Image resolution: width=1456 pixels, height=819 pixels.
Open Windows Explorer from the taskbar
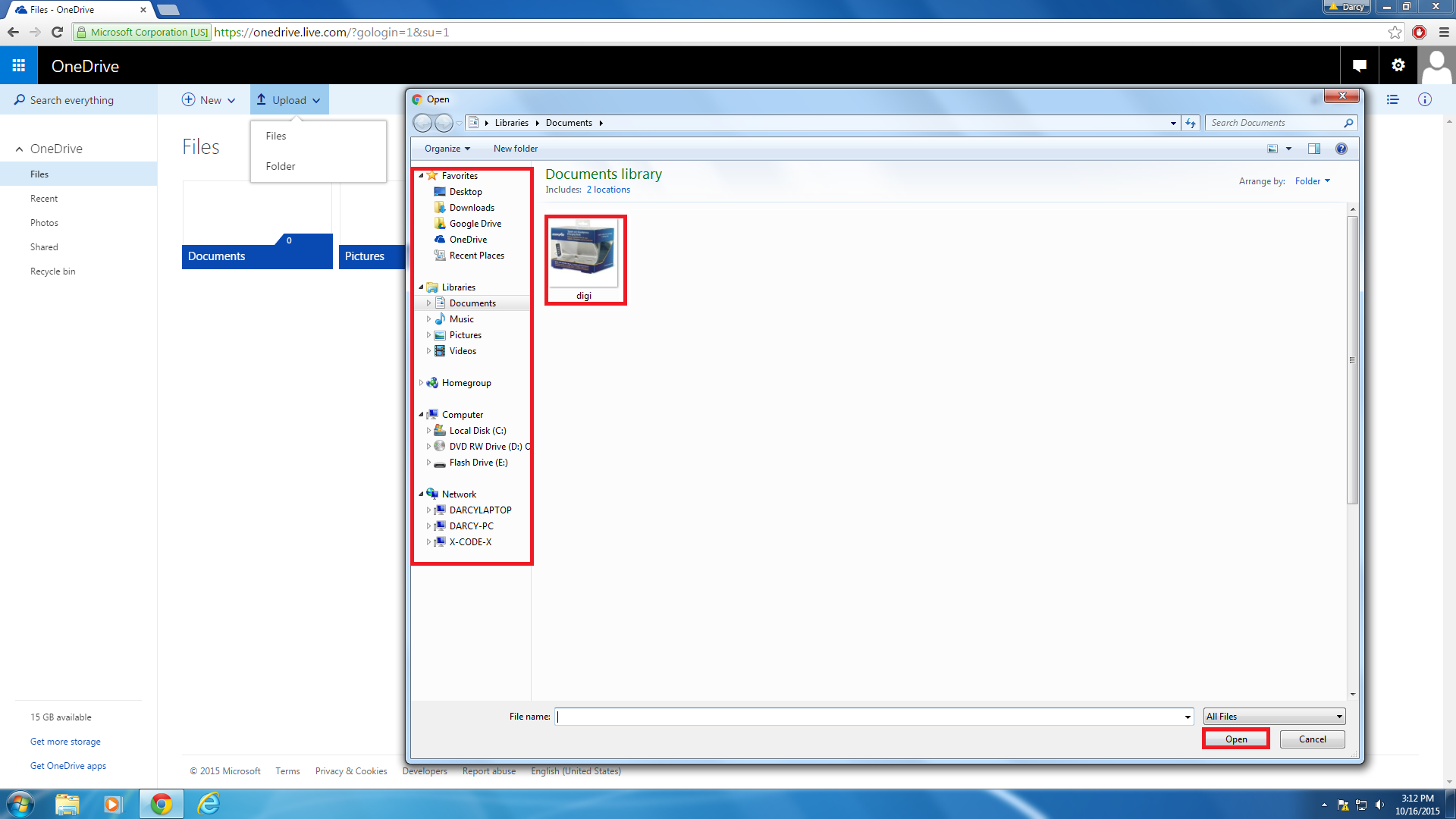[67, 804]
